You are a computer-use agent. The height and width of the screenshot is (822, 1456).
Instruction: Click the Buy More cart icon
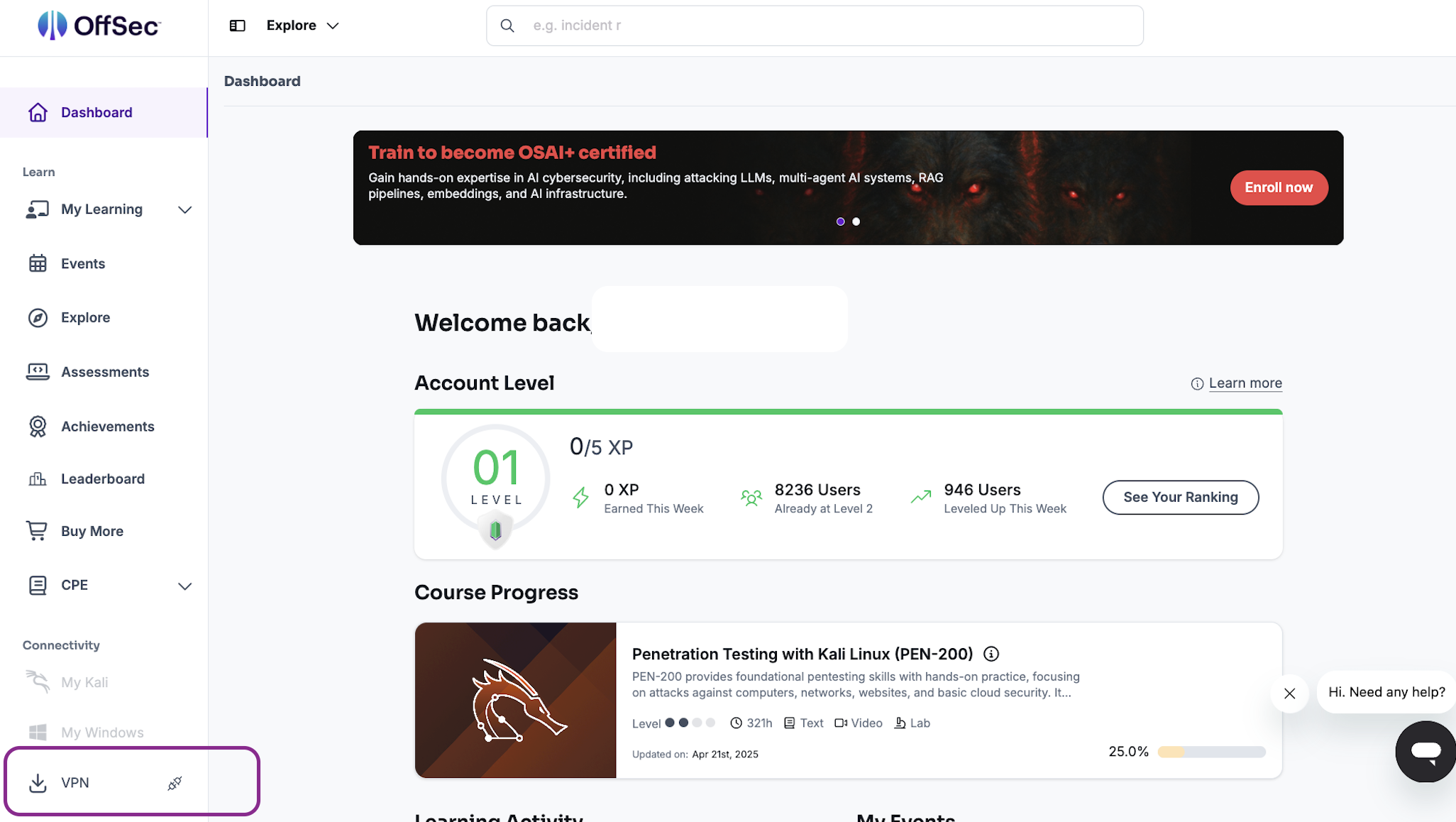(x=37, y=531)
